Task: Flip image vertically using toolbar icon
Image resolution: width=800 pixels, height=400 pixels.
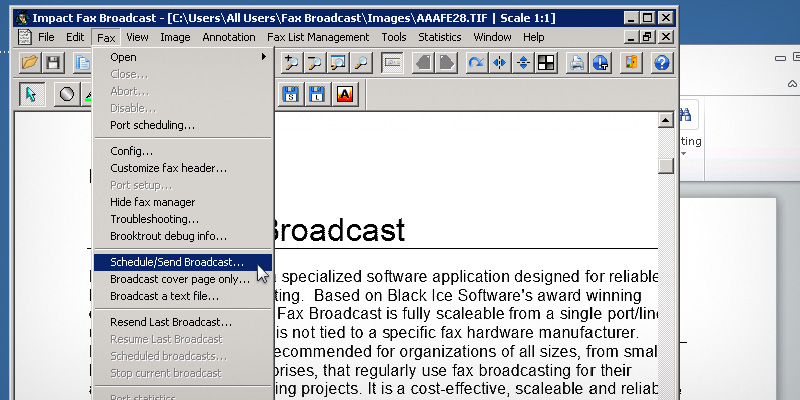Action: (x=522, y=63)
